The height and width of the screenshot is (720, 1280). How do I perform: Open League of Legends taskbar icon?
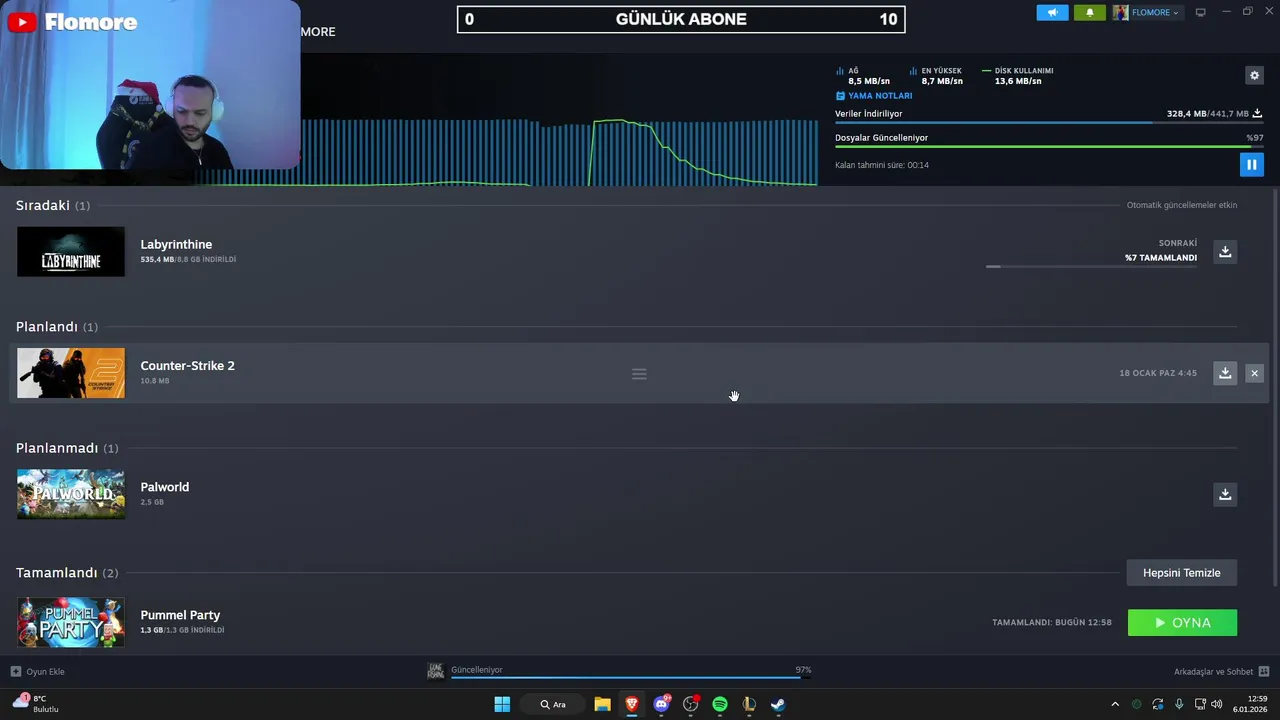[x=749, y=704]
